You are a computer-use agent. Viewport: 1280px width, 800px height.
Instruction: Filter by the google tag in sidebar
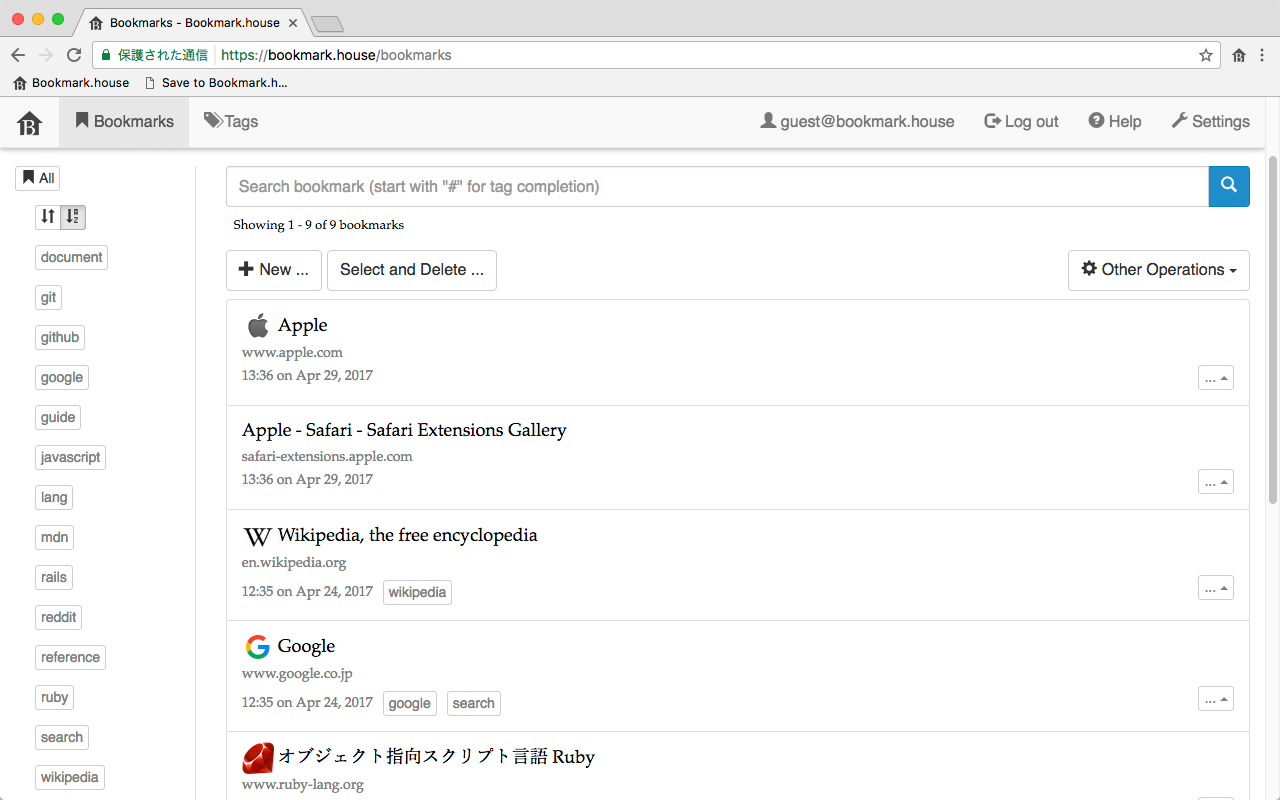pyautogui.click(x=62, y=377)
